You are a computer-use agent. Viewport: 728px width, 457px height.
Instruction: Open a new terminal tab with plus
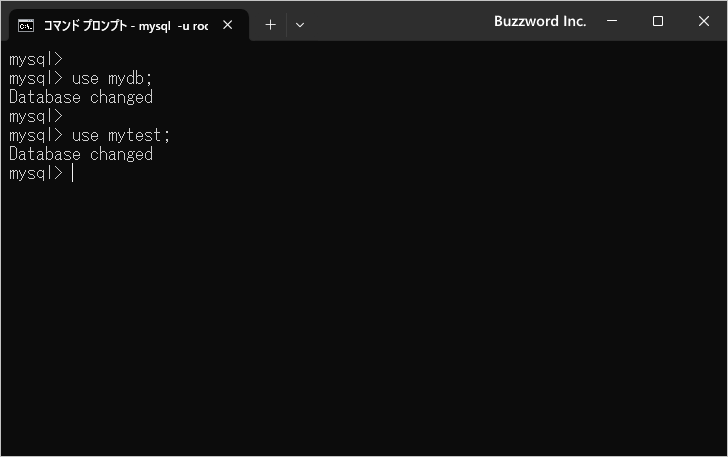coord(270,25)
